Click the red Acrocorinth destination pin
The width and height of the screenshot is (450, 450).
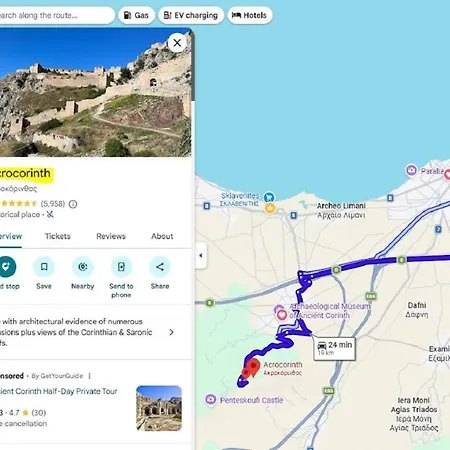[253, 367]
